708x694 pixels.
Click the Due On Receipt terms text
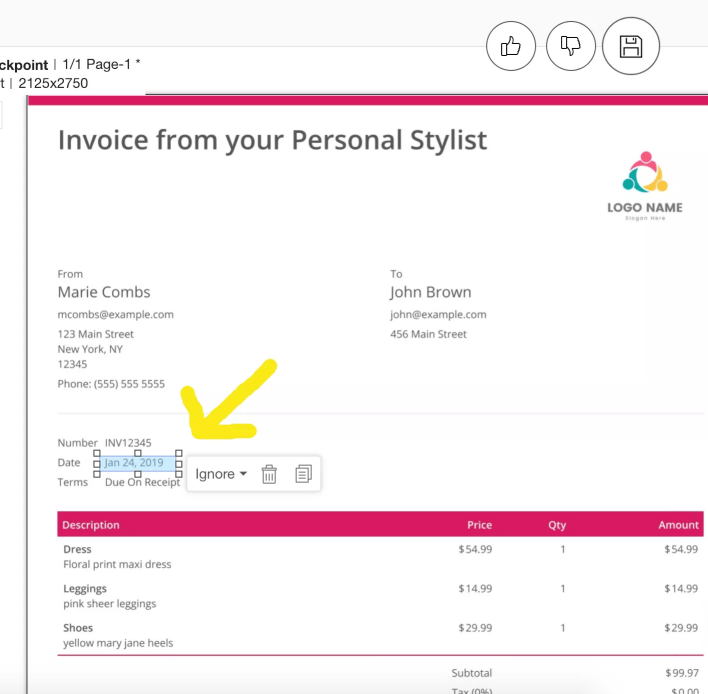142,482
